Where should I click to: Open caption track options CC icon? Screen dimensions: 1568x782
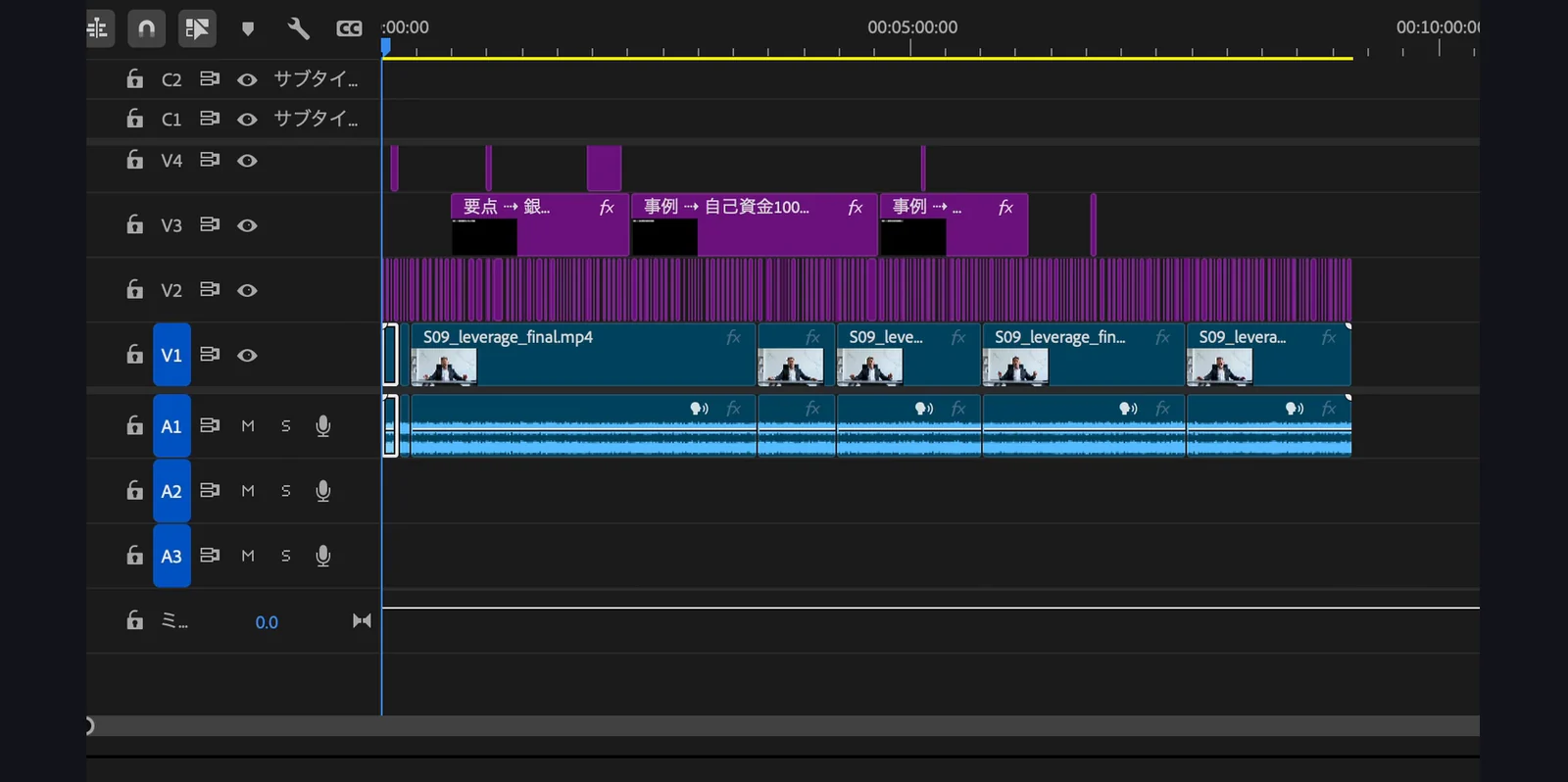tap(349, 28)
